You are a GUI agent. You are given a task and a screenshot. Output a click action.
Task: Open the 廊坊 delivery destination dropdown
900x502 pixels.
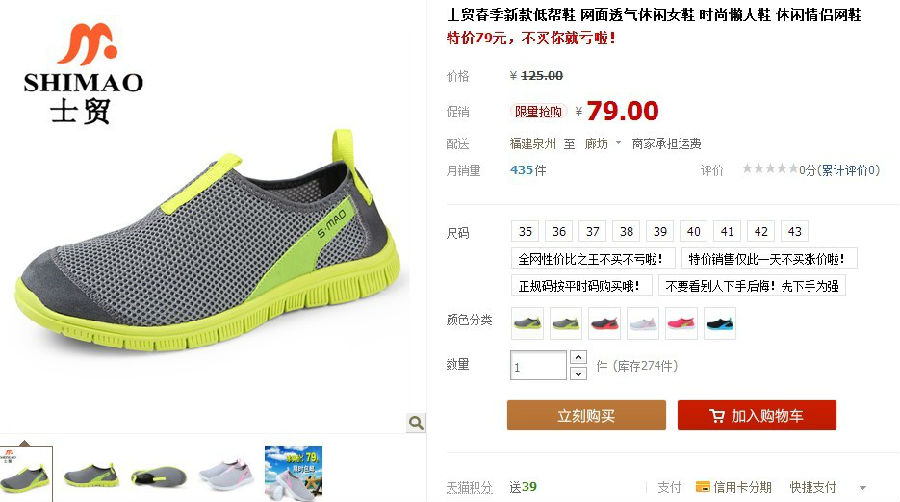point(603,143)
